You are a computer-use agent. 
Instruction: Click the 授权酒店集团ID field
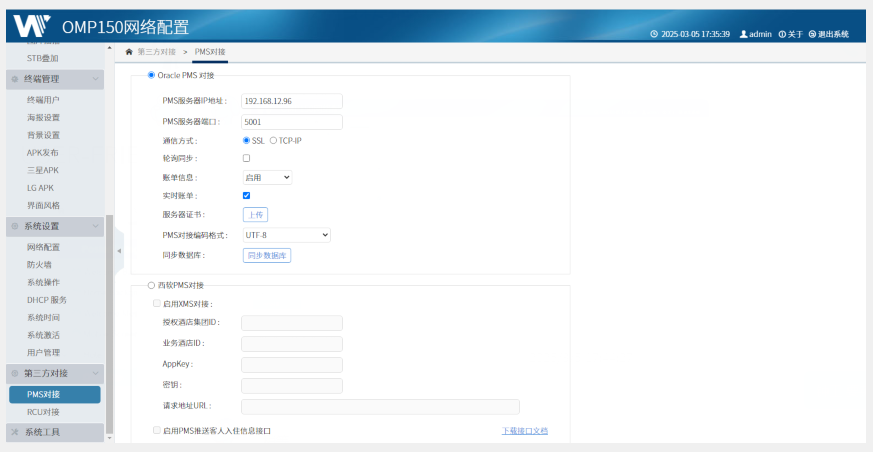[292, 323]
